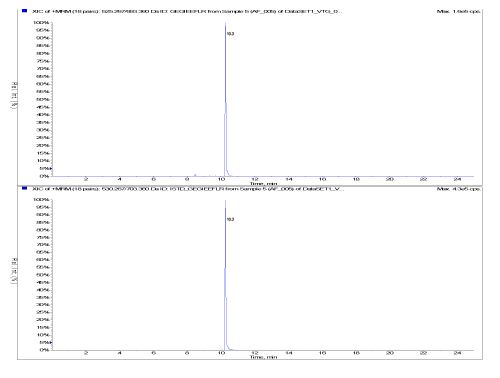Image resolution: width=500 pixels, height=378 pixels.
Task: Select the main peak in bottom chromatogram
Action: click(226, 277)
